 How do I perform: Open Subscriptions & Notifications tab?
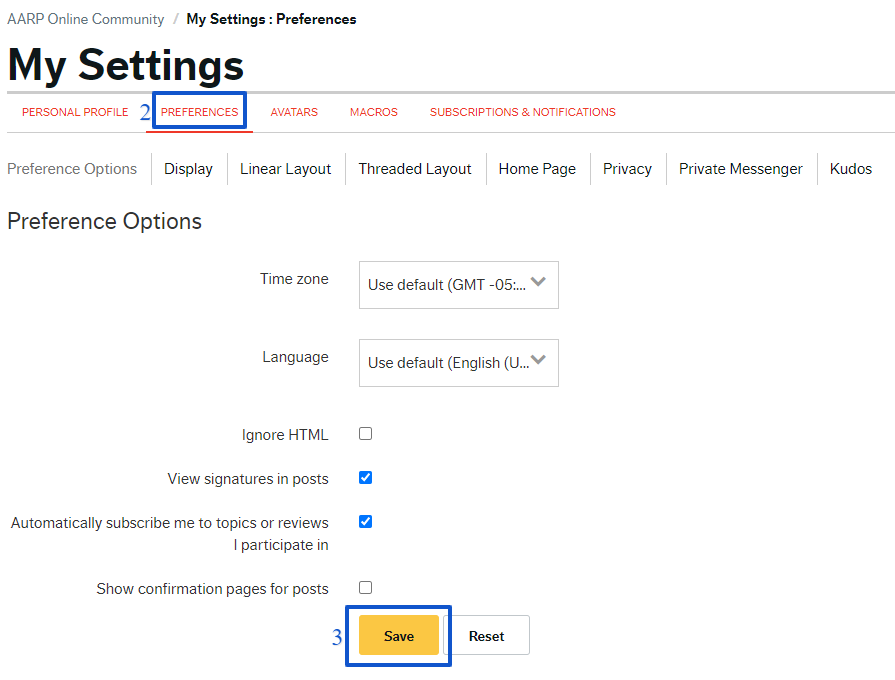coord(522,112)
